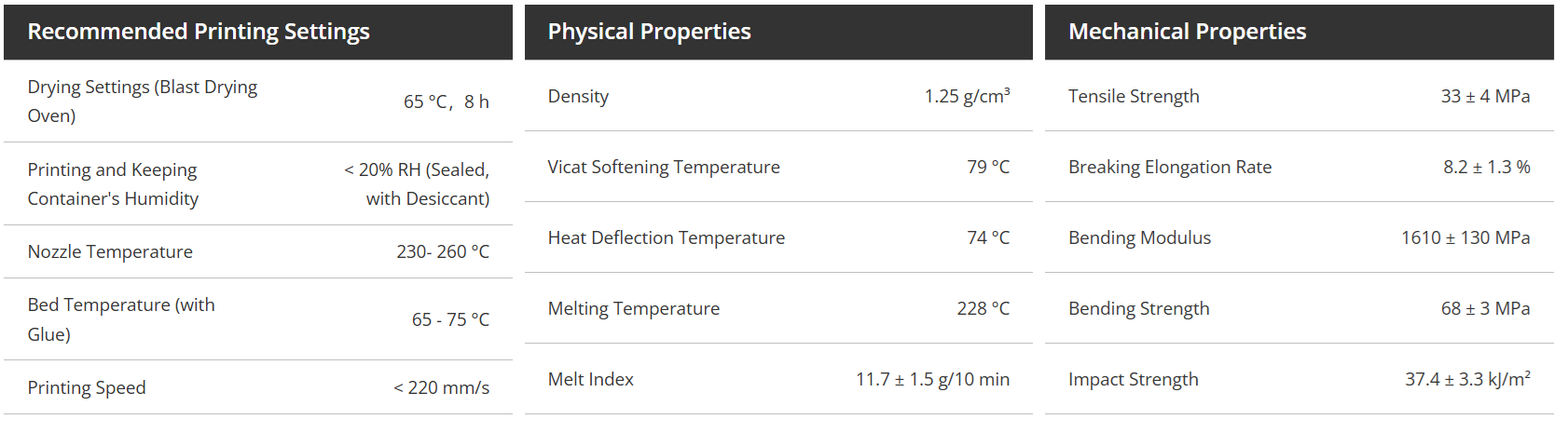Select the Vicat Softening Temperature label
Screen dimensions: 1568x433
(664, 168)
